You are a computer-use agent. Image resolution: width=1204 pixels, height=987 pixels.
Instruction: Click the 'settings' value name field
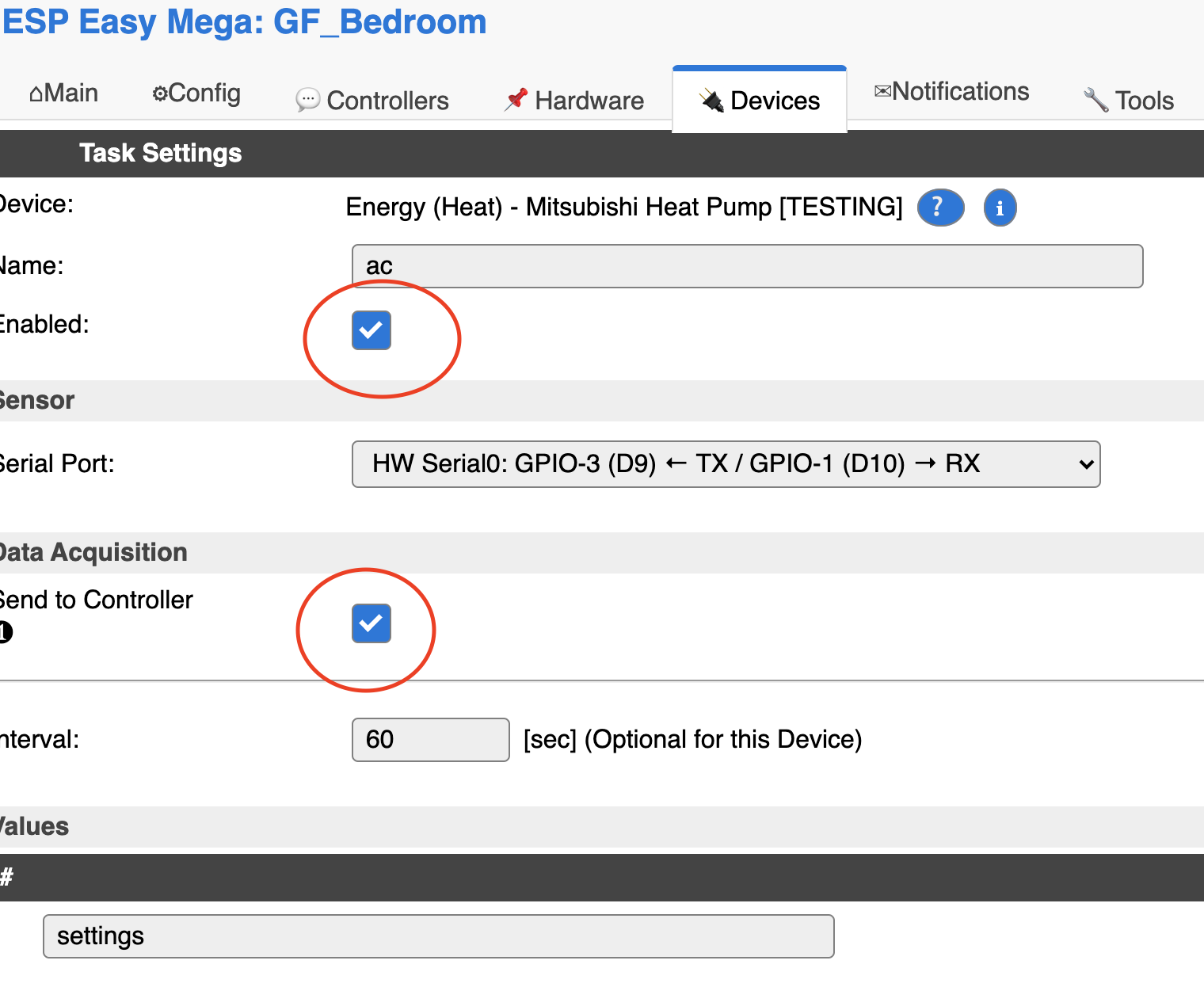point(438,936)
